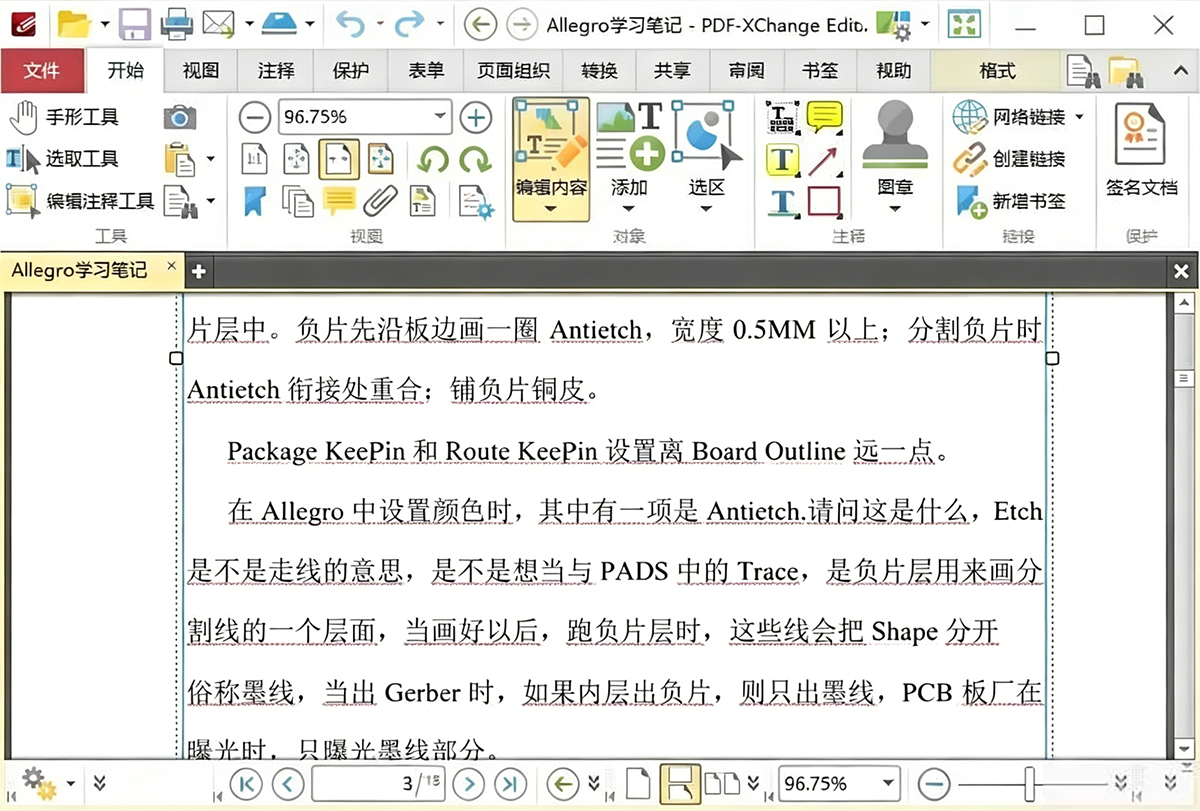Viewport: 1200px width, 811px height.
Task: Switch to single page layout in the status bar
Action: (x=638, y=783)
